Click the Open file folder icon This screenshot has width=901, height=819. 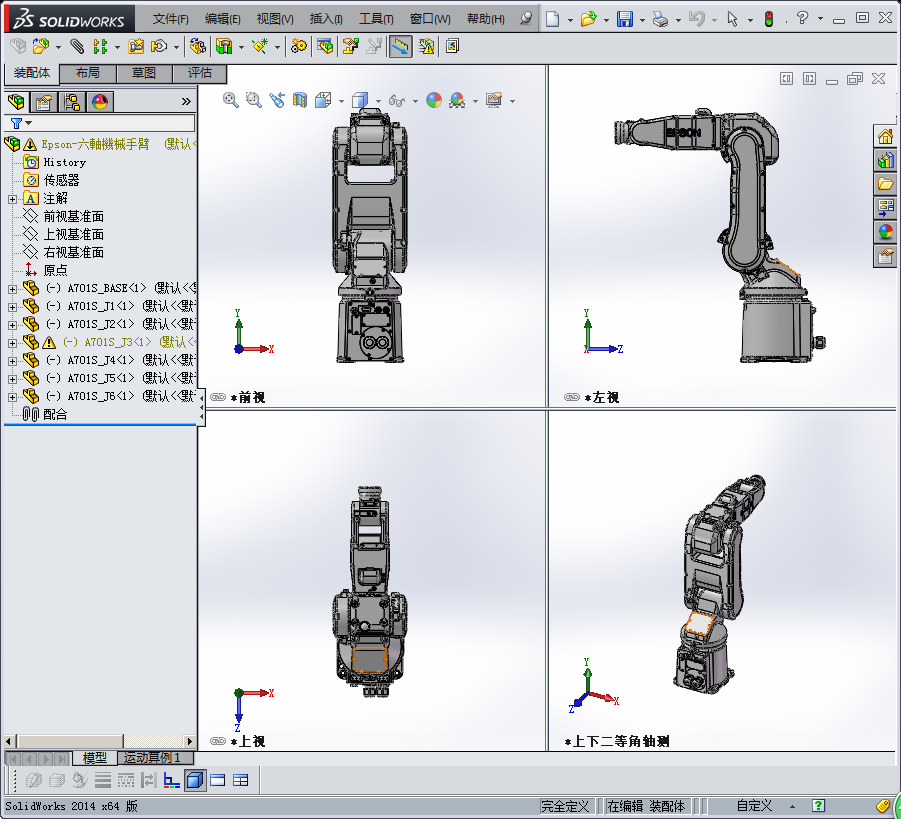point(588,19)
